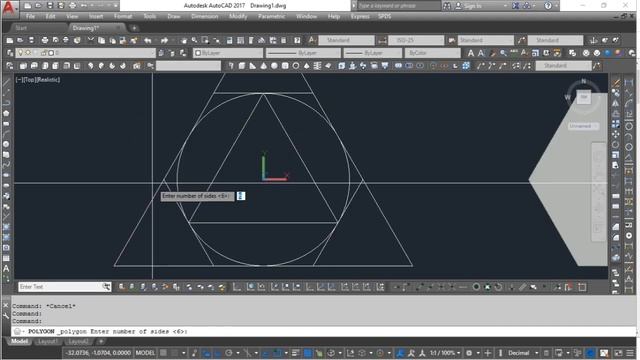The width and height of the screenshot is (640, 360).
Task: Click Sign In in the title bar
Action: pyautogui.click(x=473, y=6)
